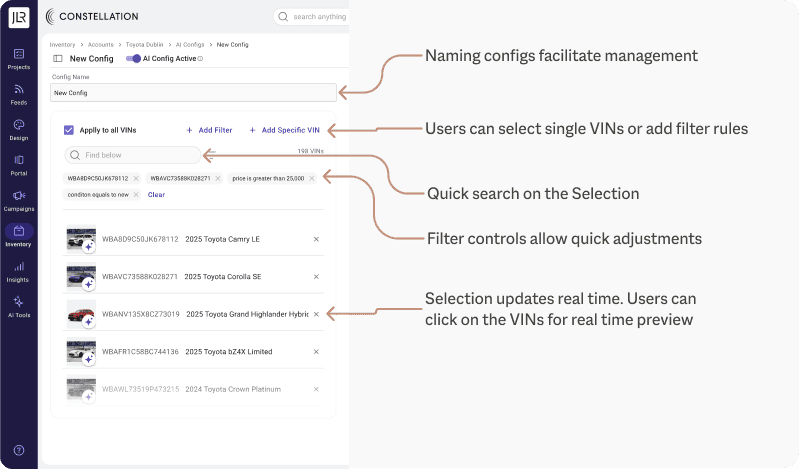Click the help question mark icon
This screenshot has height=469, width=799.
click(x=18, y=450)
